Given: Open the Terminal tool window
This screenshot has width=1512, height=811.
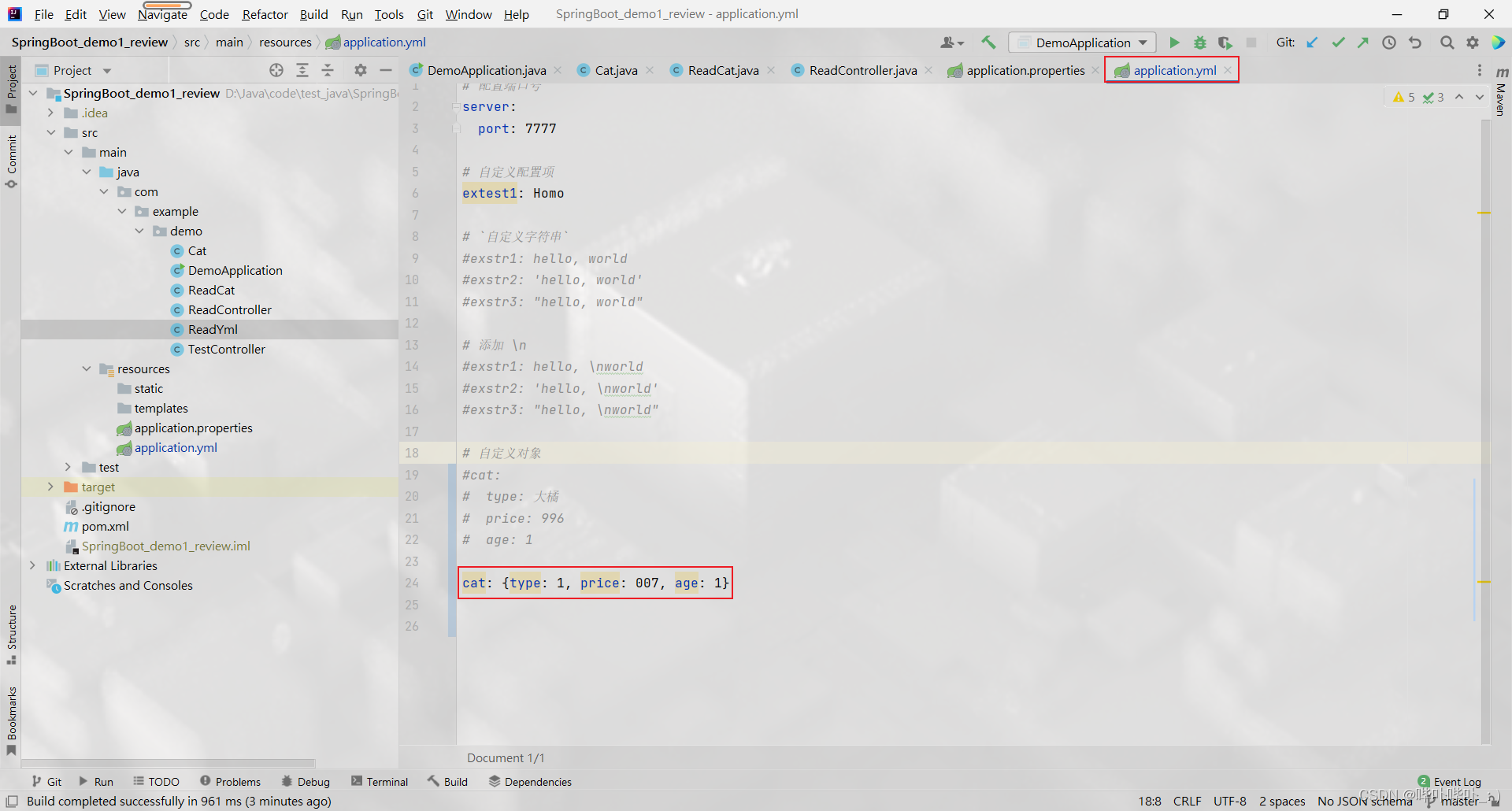Looking at the screenshot, I should tap(380, 782).
